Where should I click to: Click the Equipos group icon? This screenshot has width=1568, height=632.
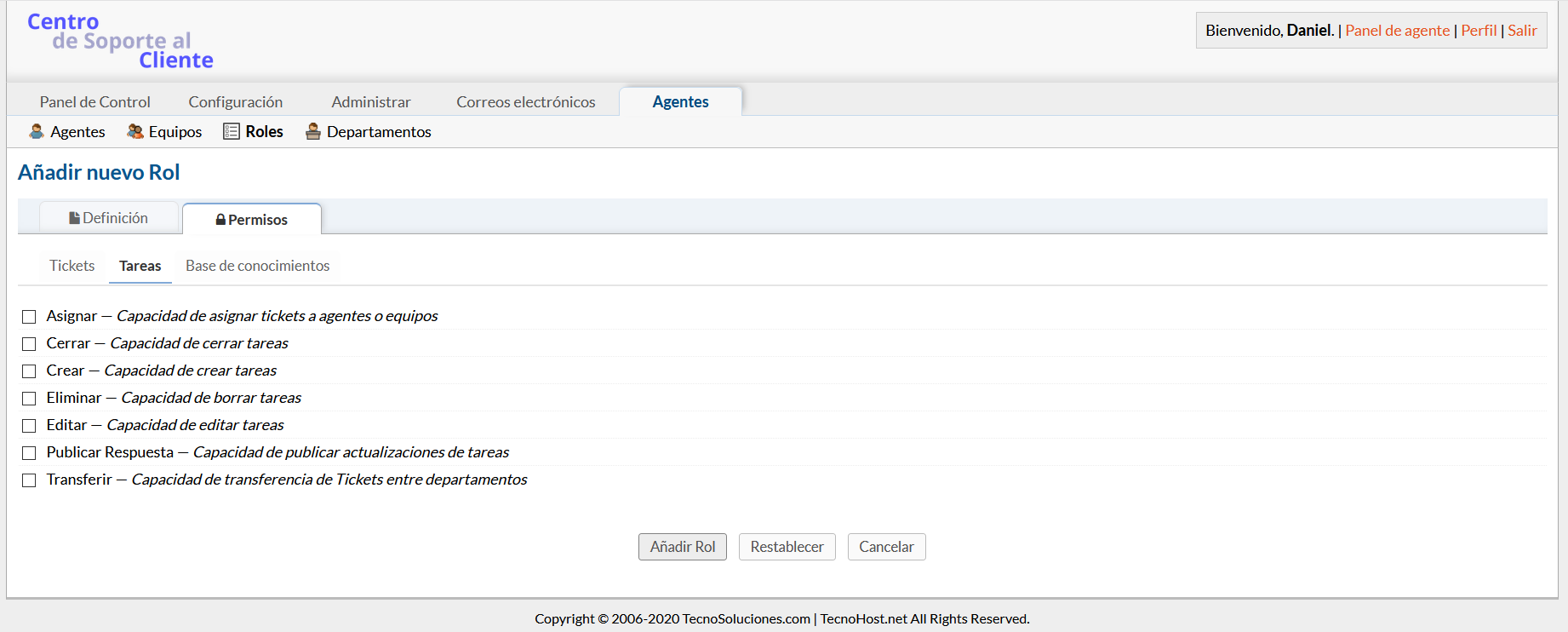click(x=135, y=131)
